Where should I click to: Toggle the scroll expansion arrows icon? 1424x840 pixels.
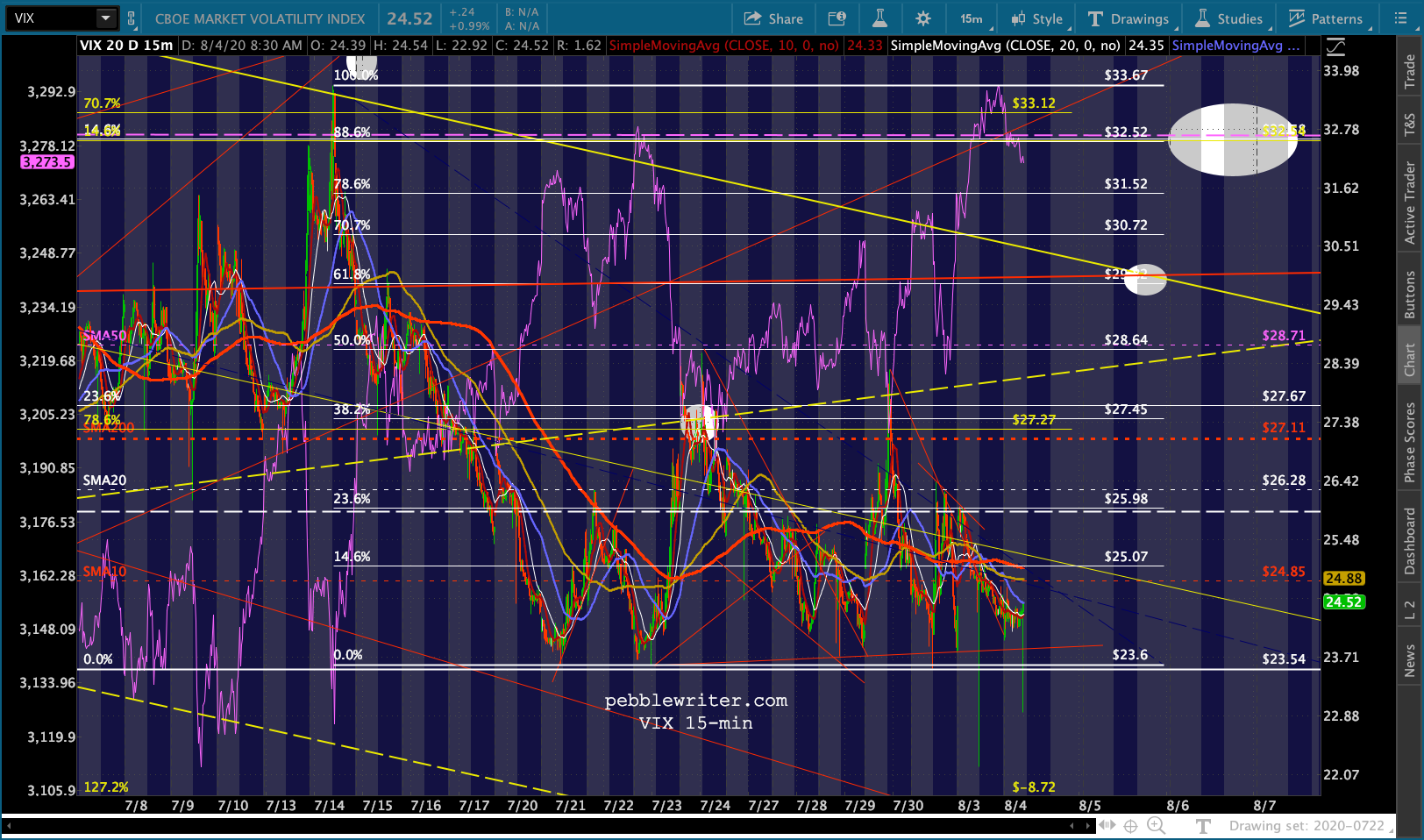coord(1107,825)
